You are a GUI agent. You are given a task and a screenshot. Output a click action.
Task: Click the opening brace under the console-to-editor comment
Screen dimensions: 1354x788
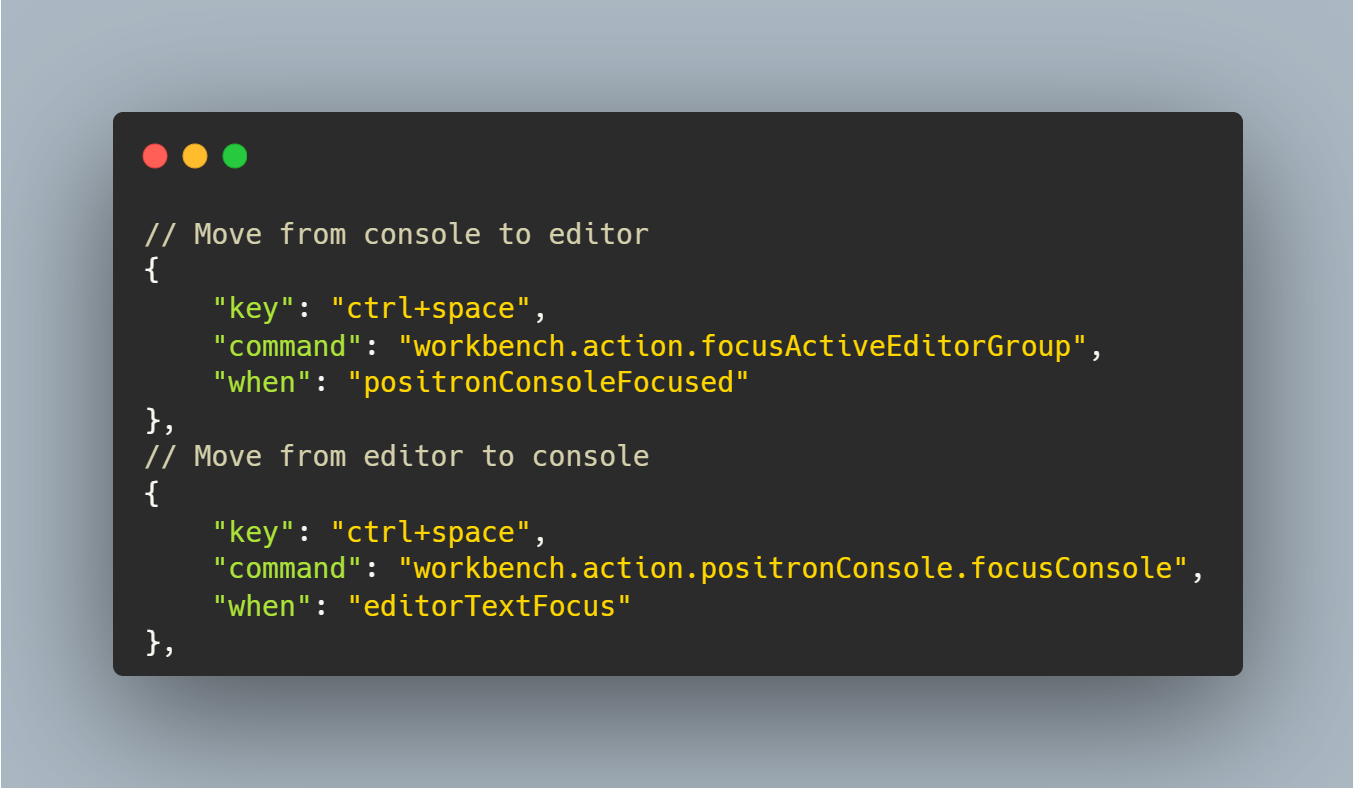pyautogui.click(x=152, y=272)
